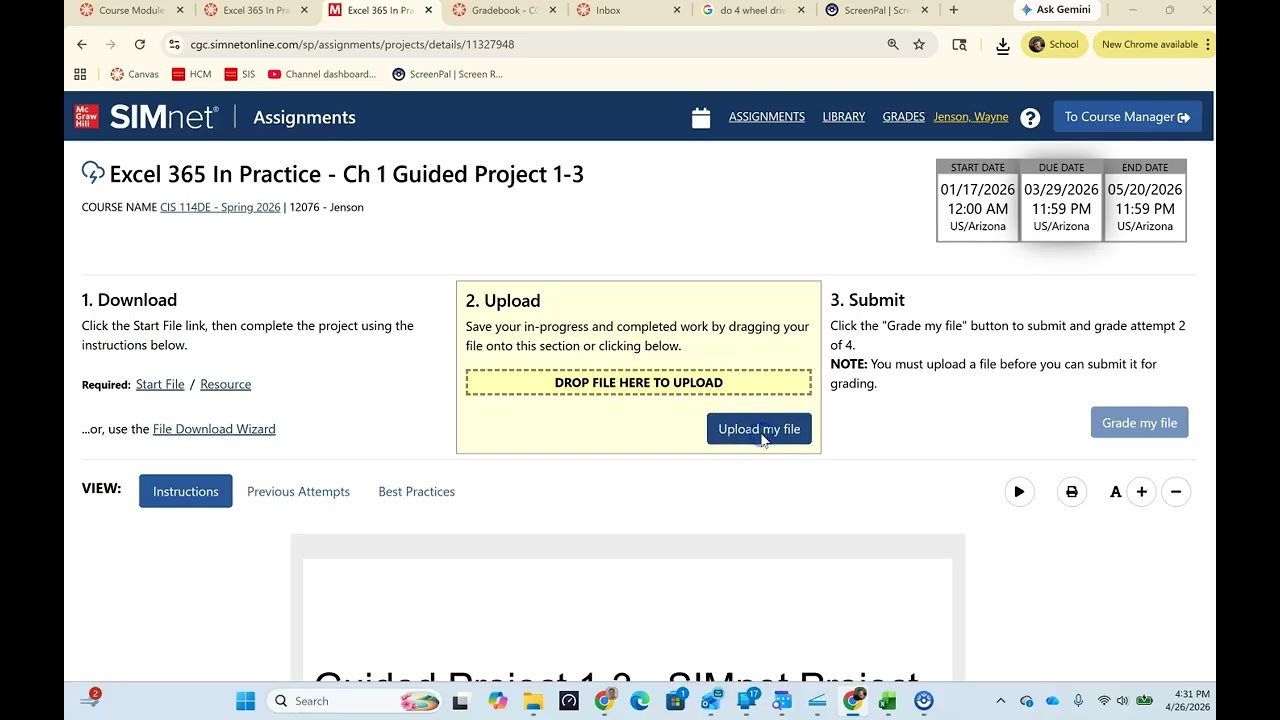The height and width of the screenshot is (720, 1280).
Task: Open the School profile chip
Action: pos(1054,44)
